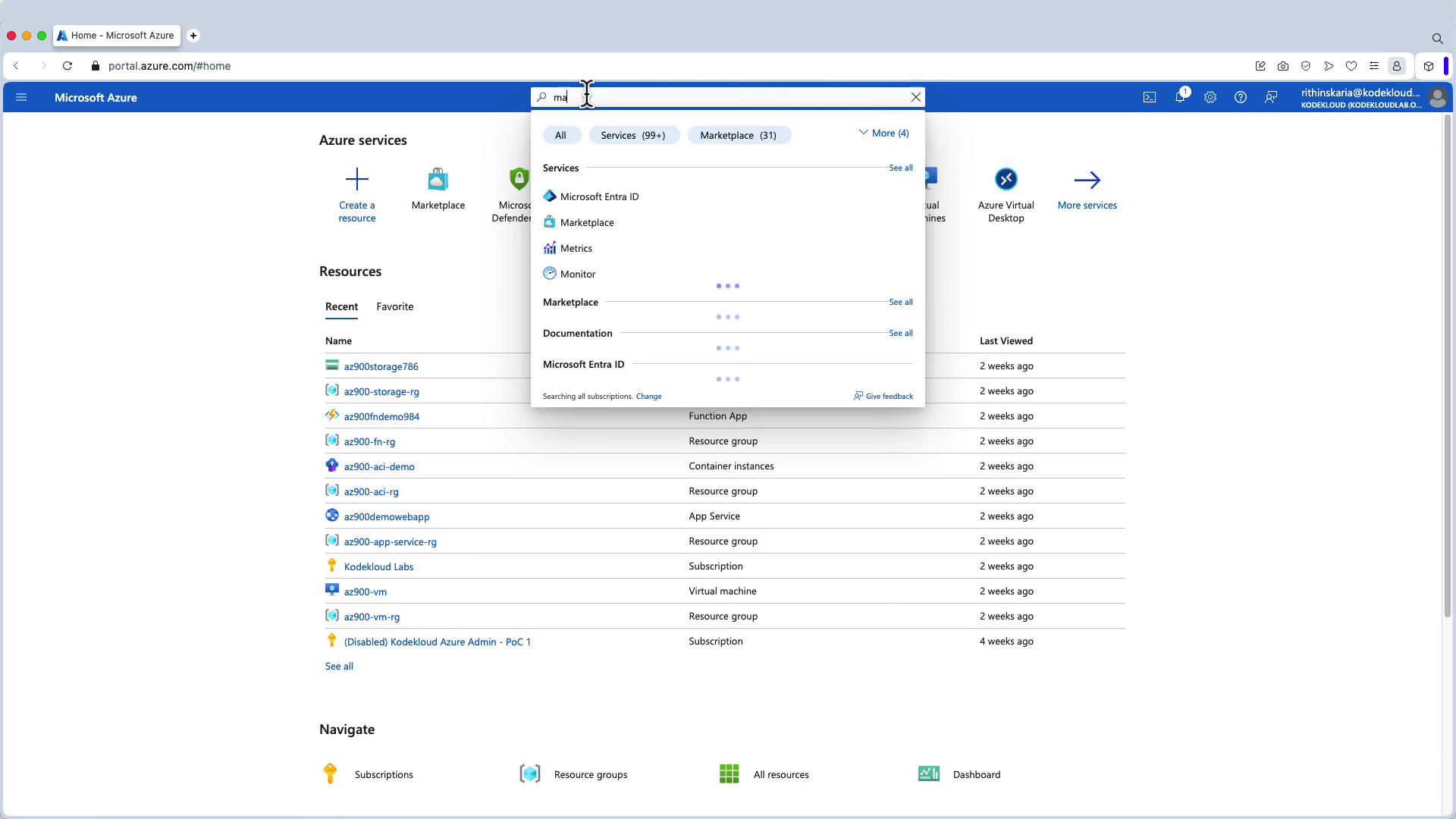Open the notifications bell

1180,97
